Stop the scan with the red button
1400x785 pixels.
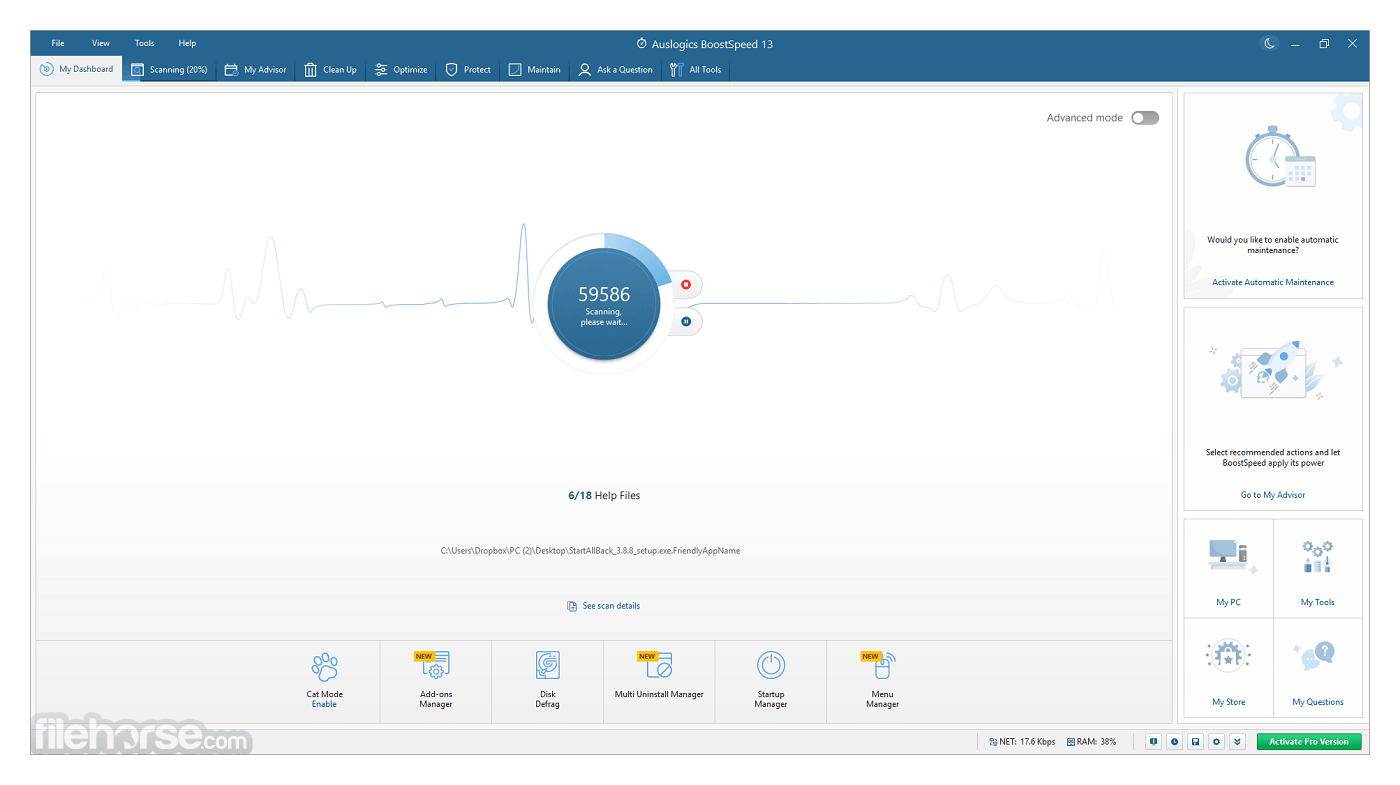(686, 284)
